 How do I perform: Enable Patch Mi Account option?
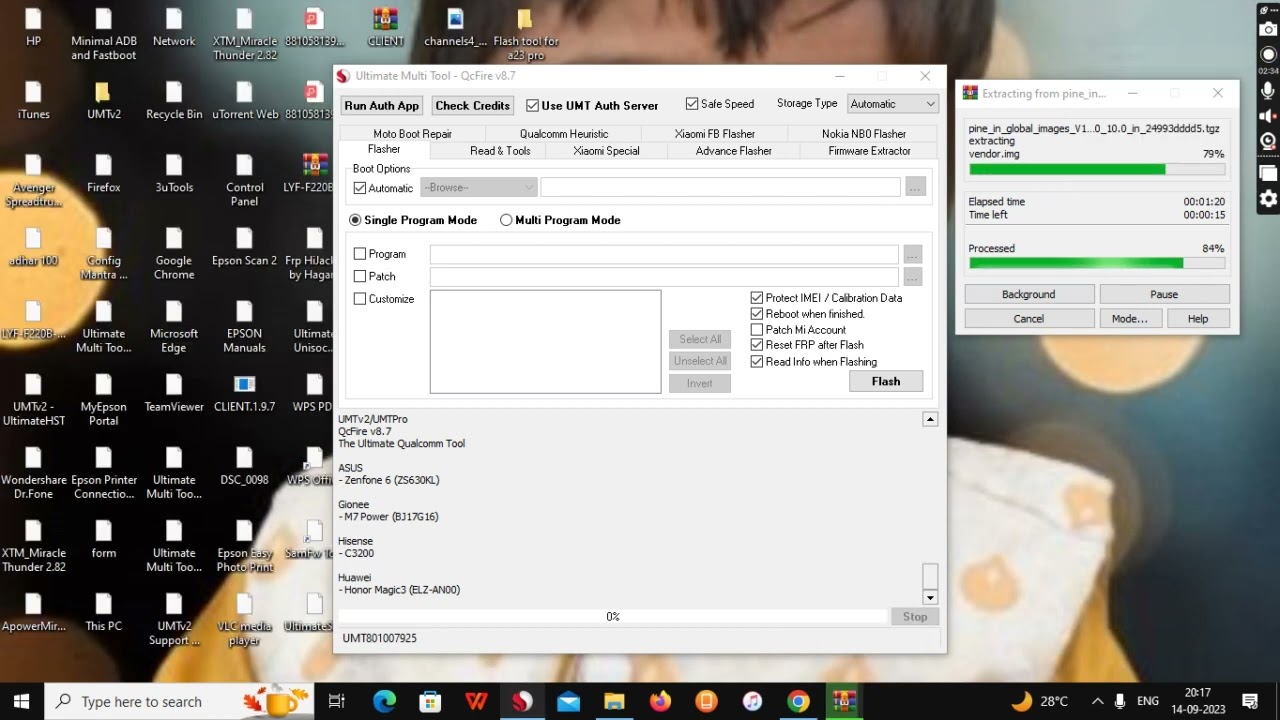[x=757, y=329]
